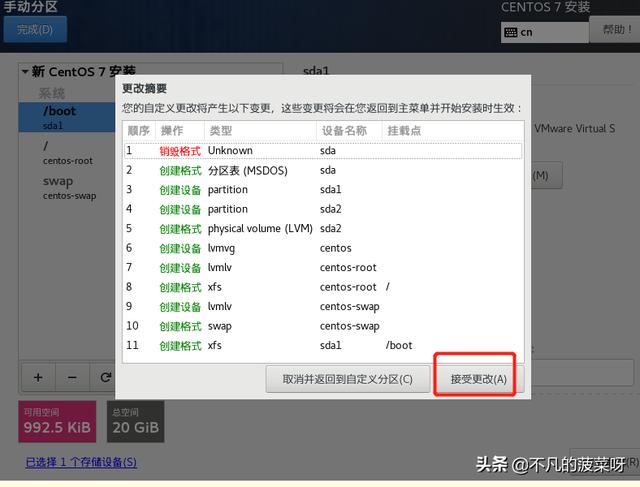Click the reload partition icon

tap(105, 377)
